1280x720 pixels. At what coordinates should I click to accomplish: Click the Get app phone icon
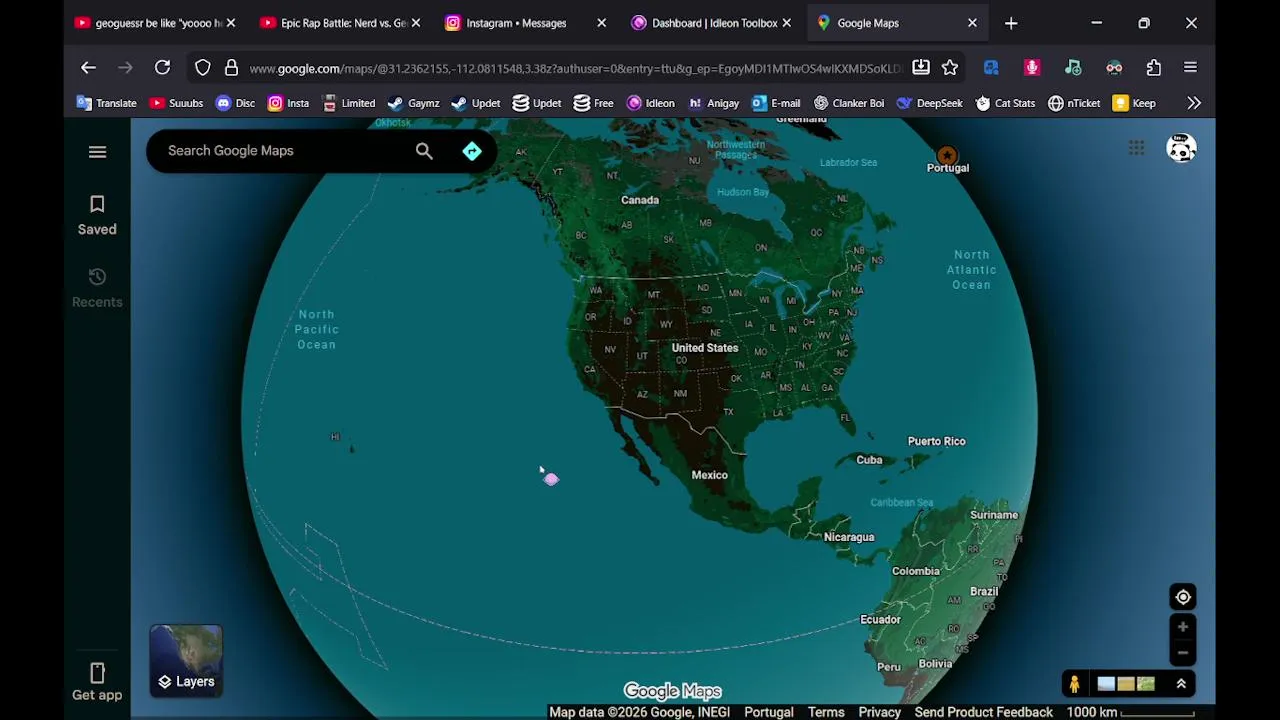(97, 673)
